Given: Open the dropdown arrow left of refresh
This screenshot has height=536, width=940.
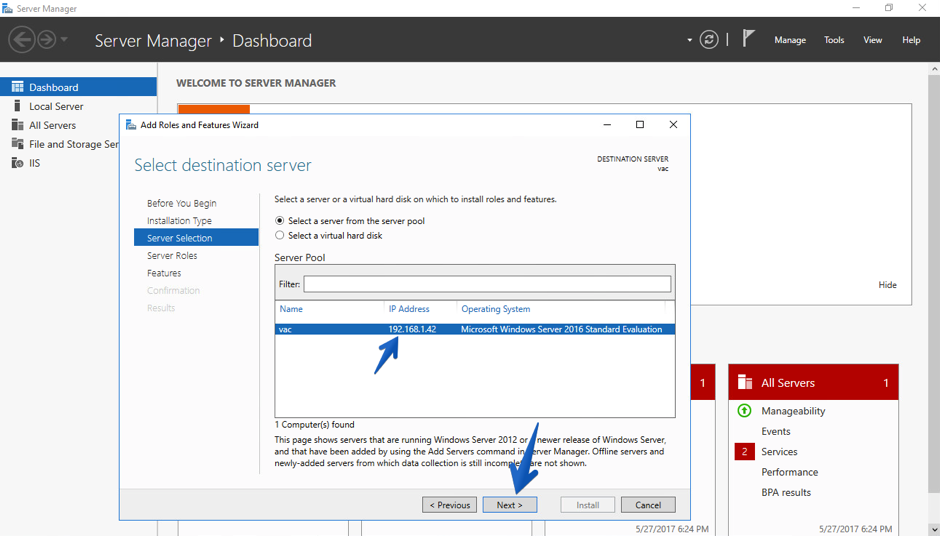Looking at the screenshot, I should tap(689, 40).
